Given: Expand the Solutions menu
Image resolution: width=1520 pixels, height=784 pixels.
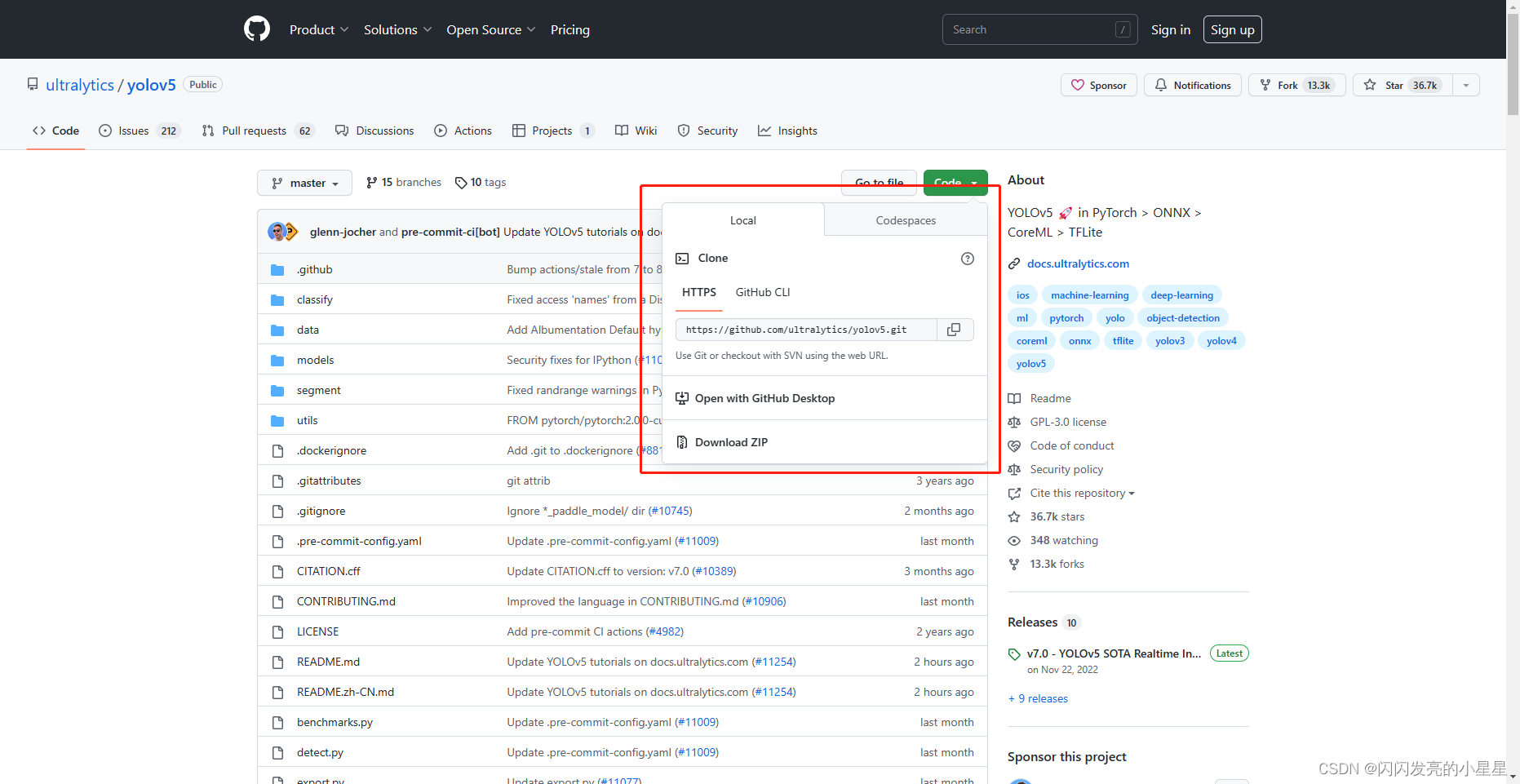Looking at the screenshot, I should click(x=397, y=29).
